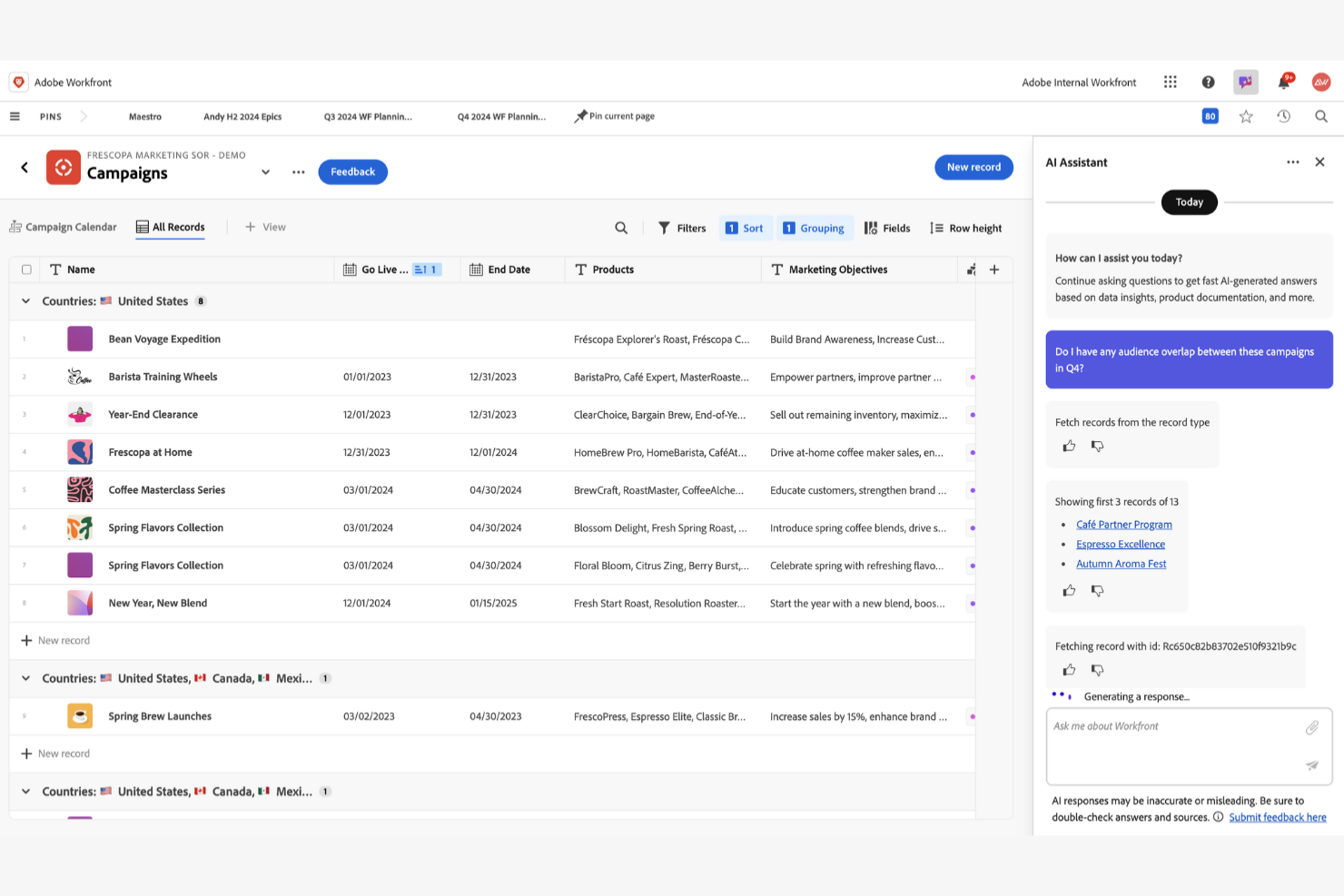Open the AI Assistant chat icon
Viewport: 1344px width, 896px height.
1245,81
